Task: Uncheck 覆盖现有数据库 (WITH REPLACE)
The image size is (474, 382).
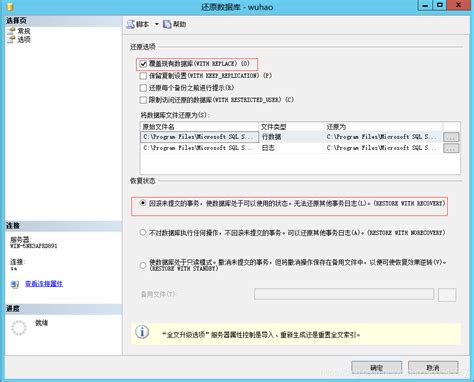Action: 143,64
